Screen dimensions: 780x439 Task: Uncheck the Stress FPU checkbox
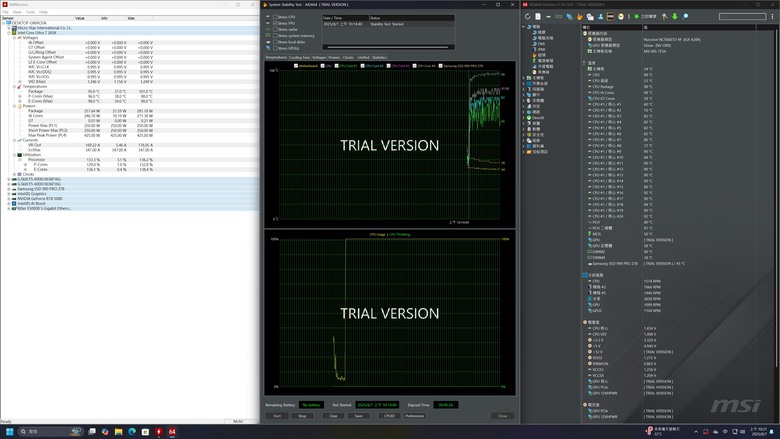[x=275, y=23]
